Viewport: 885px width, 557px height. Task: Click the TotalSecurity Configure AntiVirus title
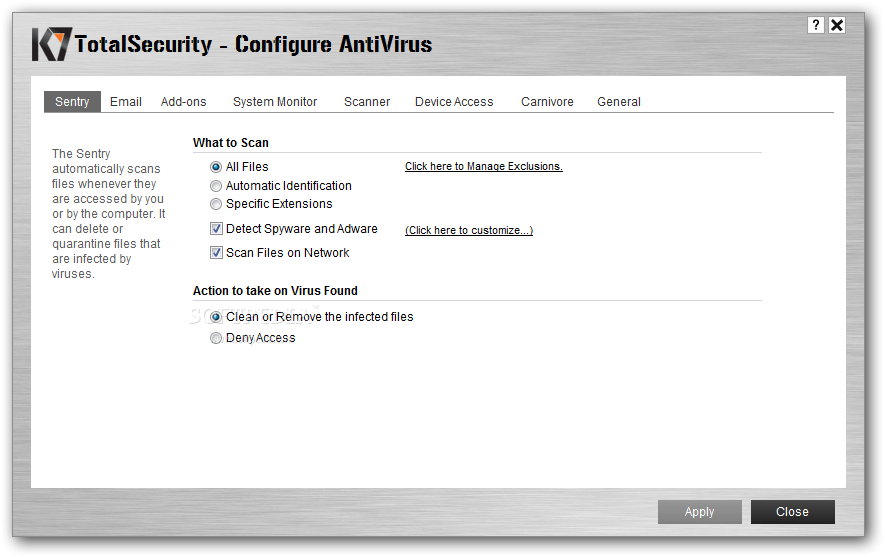coord(253,45)
